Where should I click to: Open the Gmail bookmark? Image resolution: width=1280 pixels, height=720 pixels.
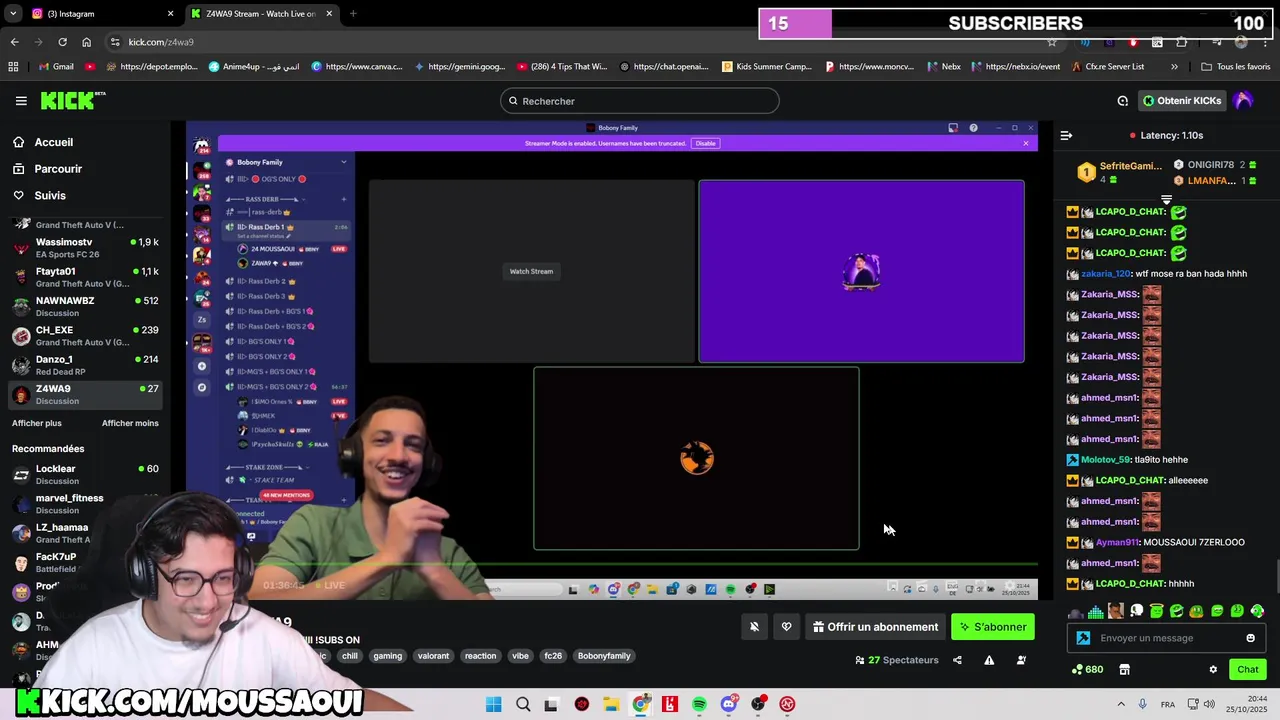55,67
